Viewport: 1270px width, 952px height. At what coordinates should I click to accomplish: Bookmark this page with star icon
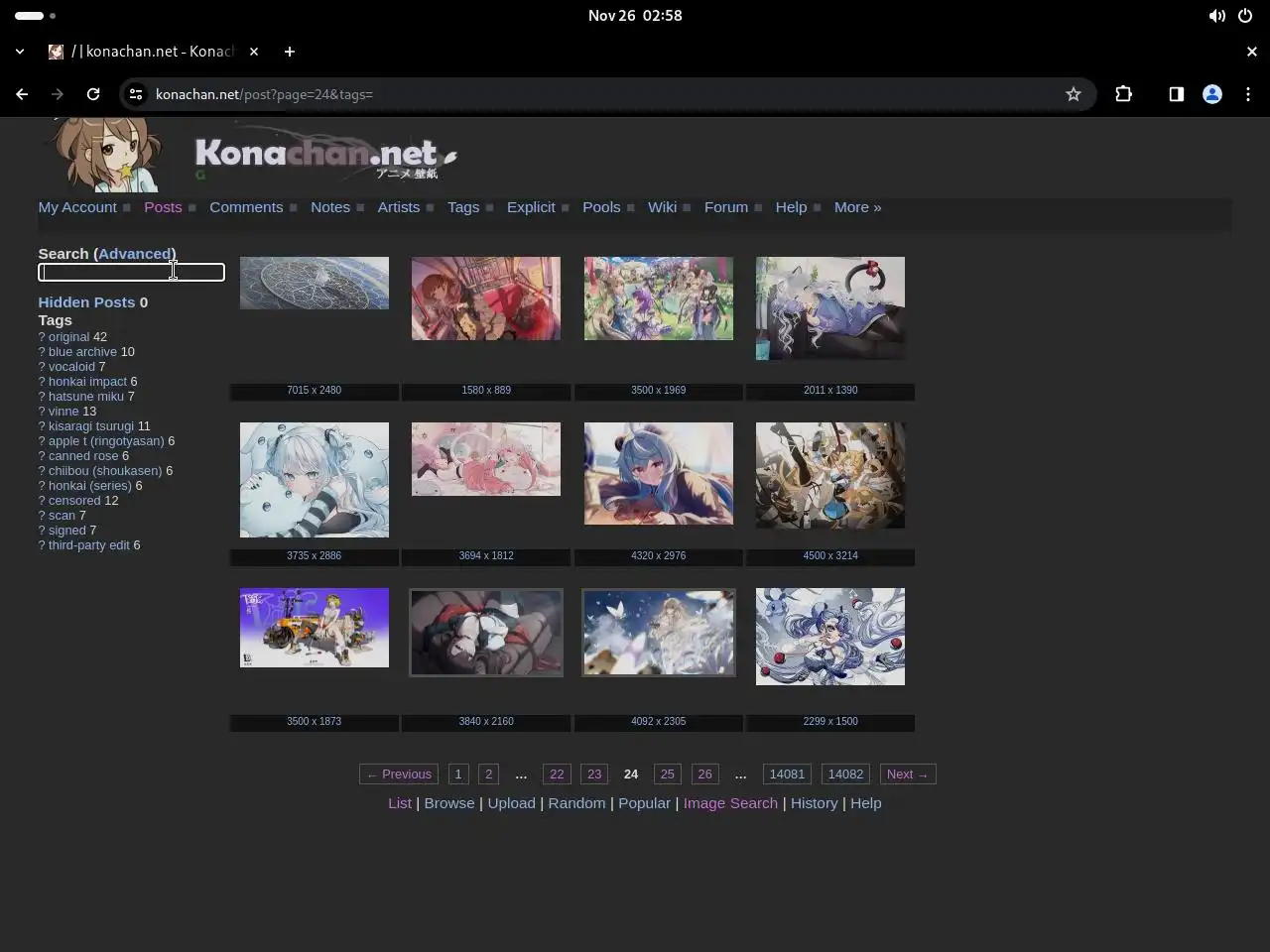coord(1073,94)
